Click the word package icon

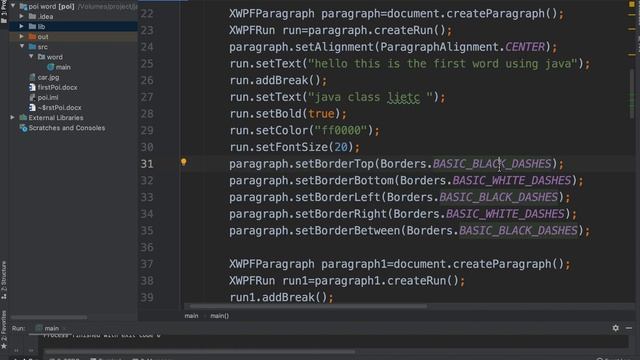click(41, 57)
